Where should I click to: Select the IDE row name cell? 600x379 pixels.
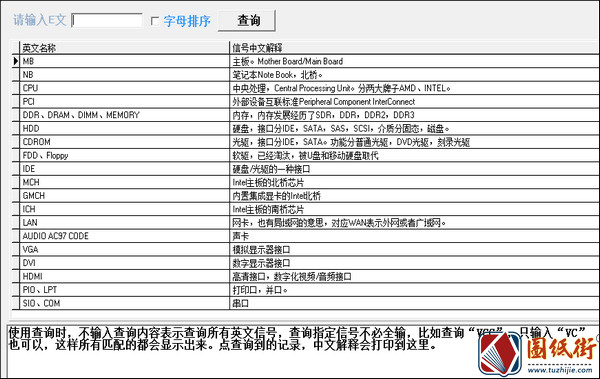(124, 169)
